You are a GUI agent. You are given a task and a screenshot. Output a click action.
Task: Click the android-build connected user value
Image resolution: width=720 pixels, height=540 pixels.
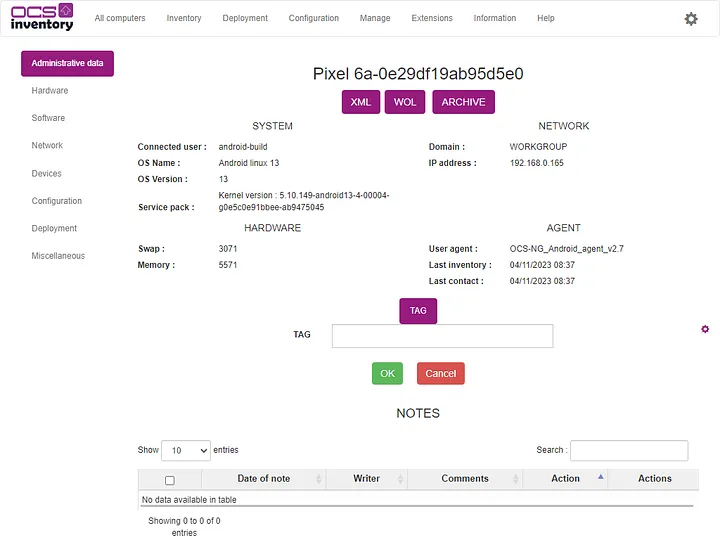(x=243, y=147)
